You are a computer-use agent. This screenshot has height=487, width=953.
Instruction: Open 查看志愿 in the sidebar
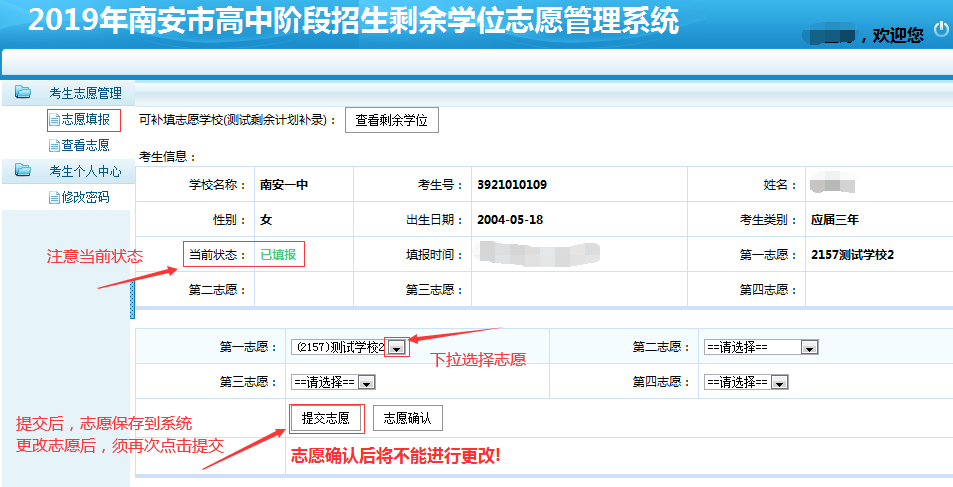(x=86, y=145)
